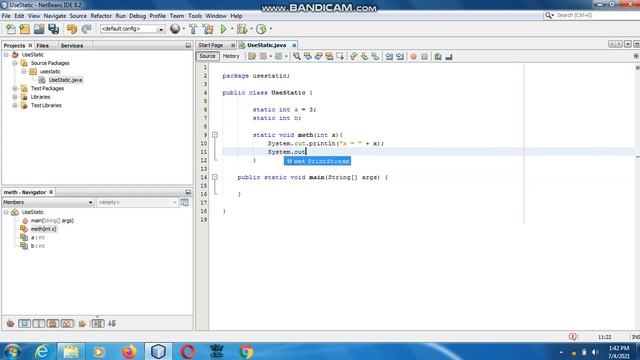Click the Find Selection magnifier icon
The width and height of the screenshot is (640, 360).
pos(297,56)
